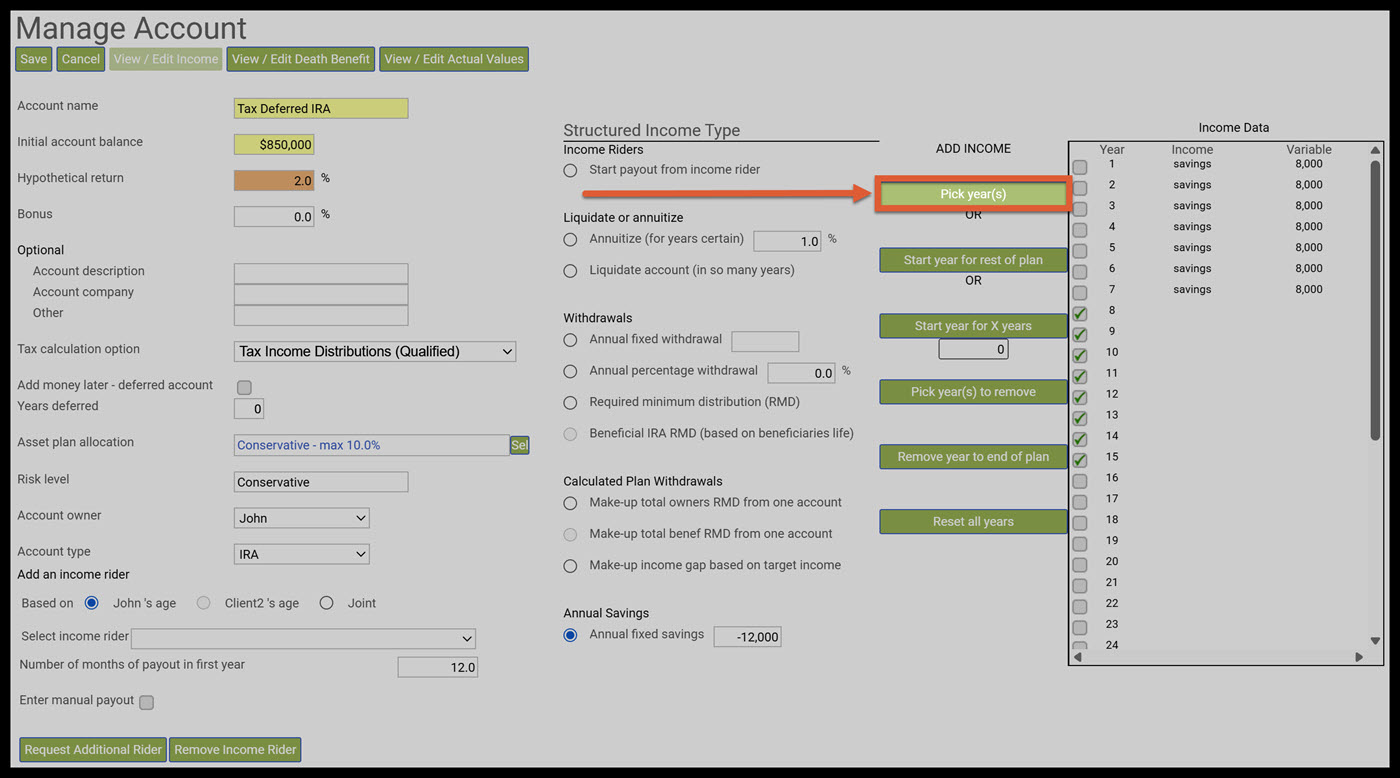Click the Annual fixed savings amount field
Image resolution: width=1400 pixels, height=778 pixels.
coord(747,637)
